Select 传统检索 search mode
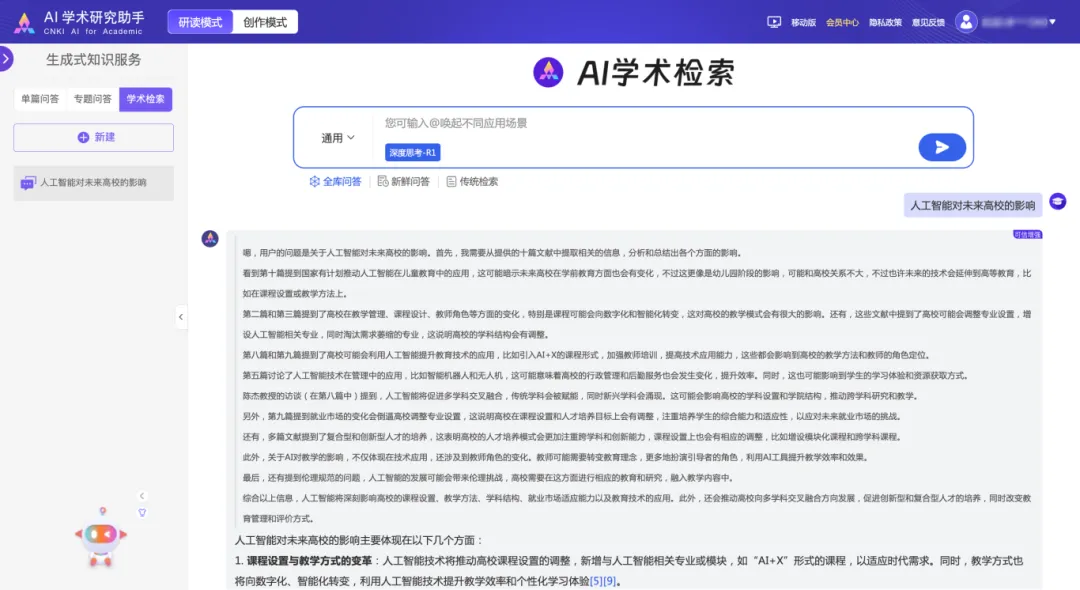The height and width of the screenshot is (590, 1080). click(x=472, y=182)
